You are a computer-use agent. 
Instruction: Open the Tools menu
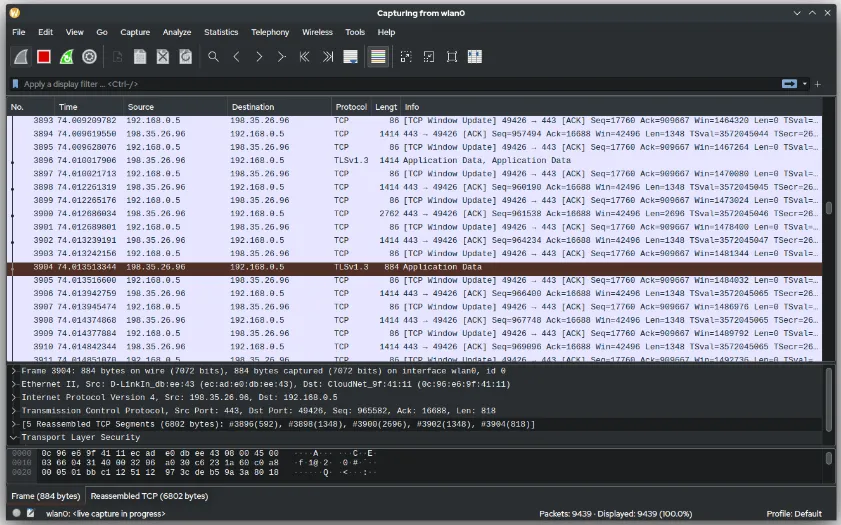[x=355, y=32]
